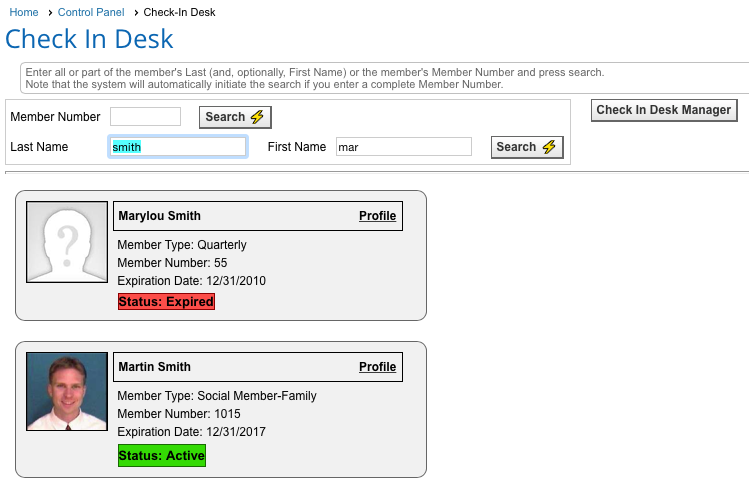The image size is (749, 489).
Task: Click the Home breadcrumb link
Action: (24, 12)
